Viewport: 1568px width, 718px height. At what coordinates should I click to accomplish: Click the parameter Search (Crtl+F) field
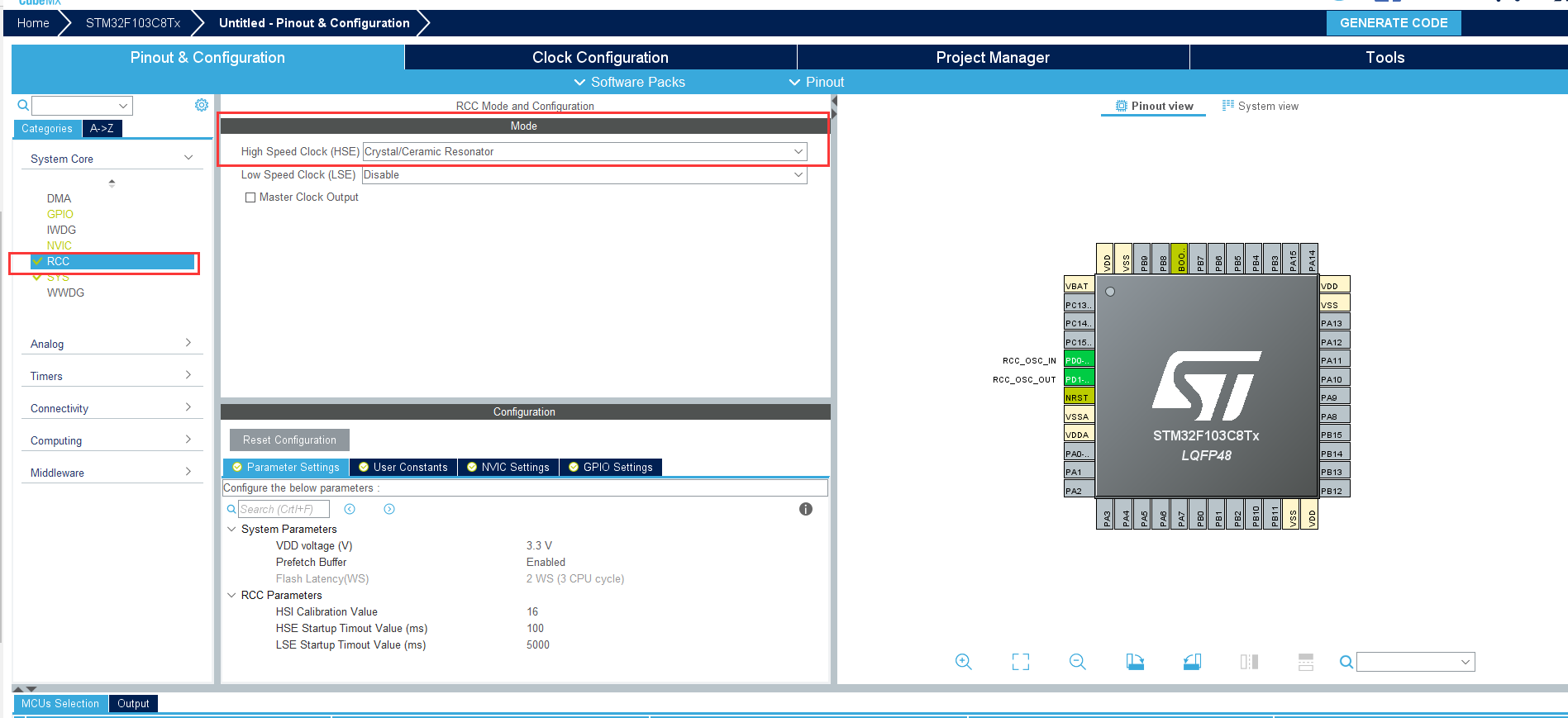[x=284, y=509]
